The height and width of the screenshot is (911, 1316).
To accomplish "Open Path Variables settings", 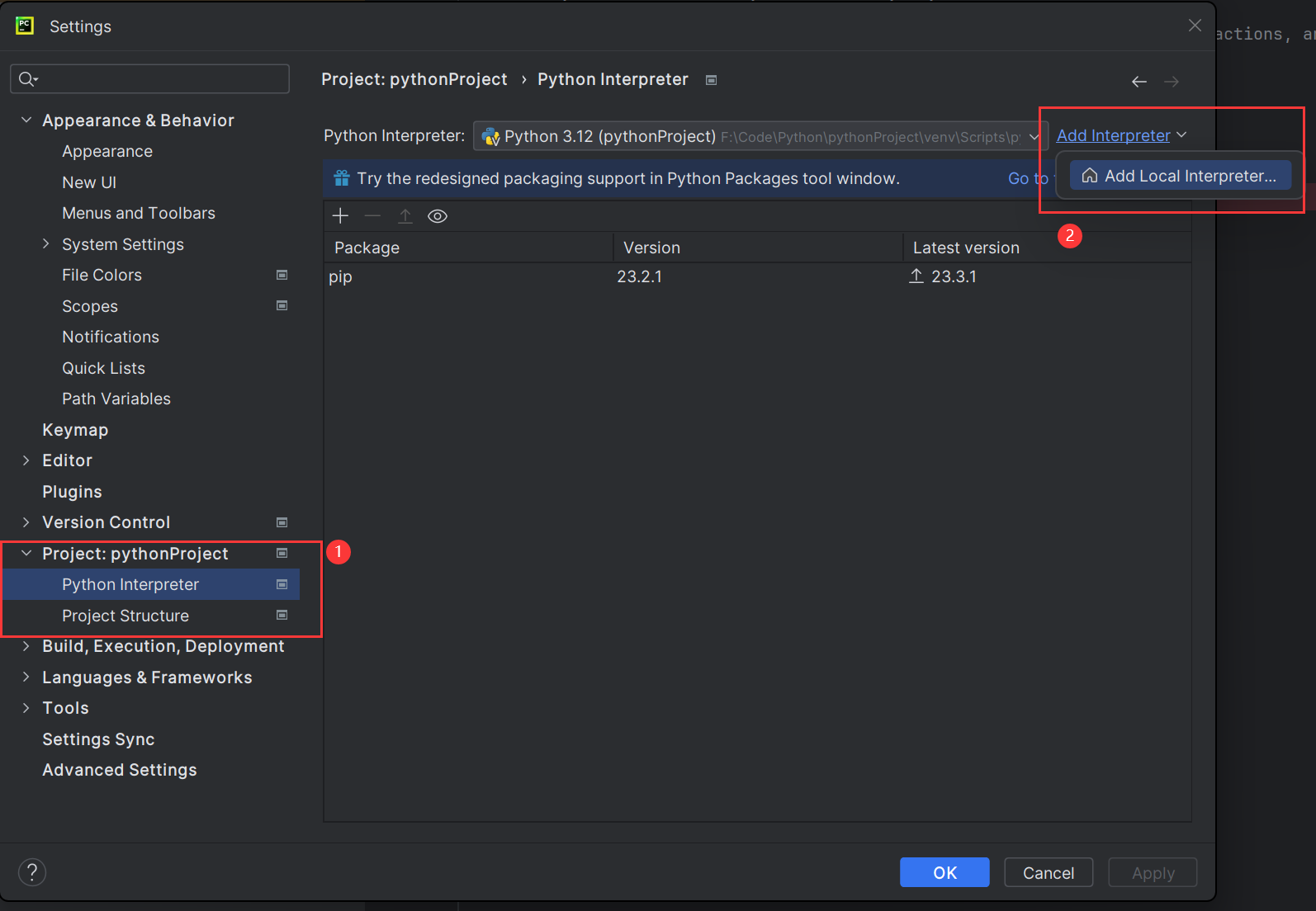I will coord(116,399).
